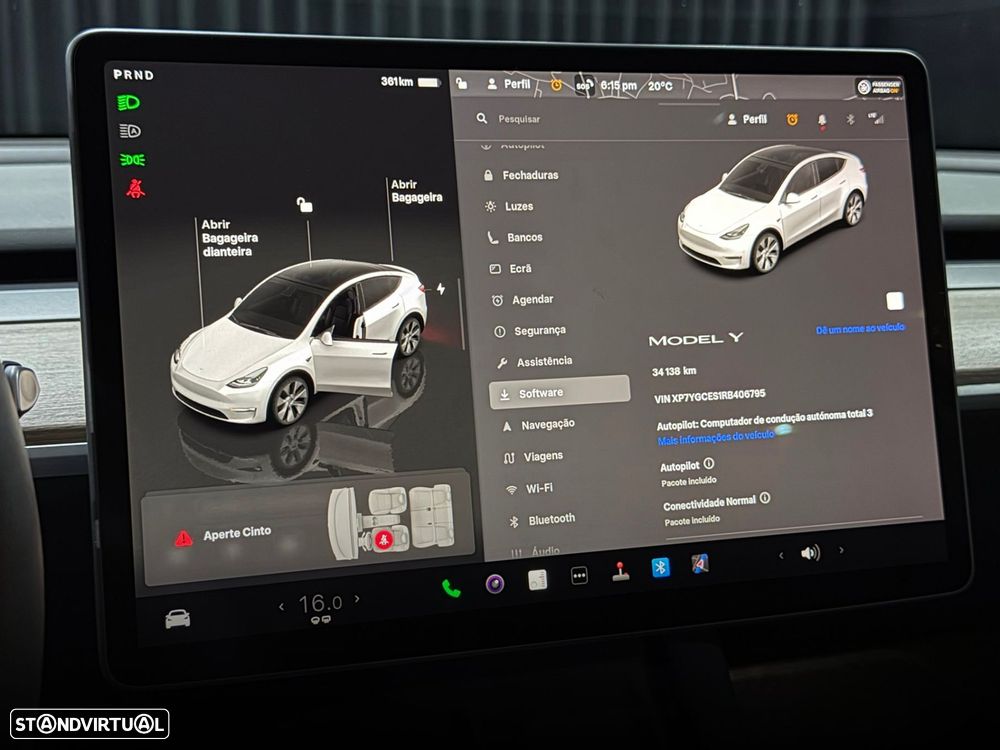Tap the Passenger Airbag Off indicator
This screenshot has width=1000, height=750.
tap(879, 87)
